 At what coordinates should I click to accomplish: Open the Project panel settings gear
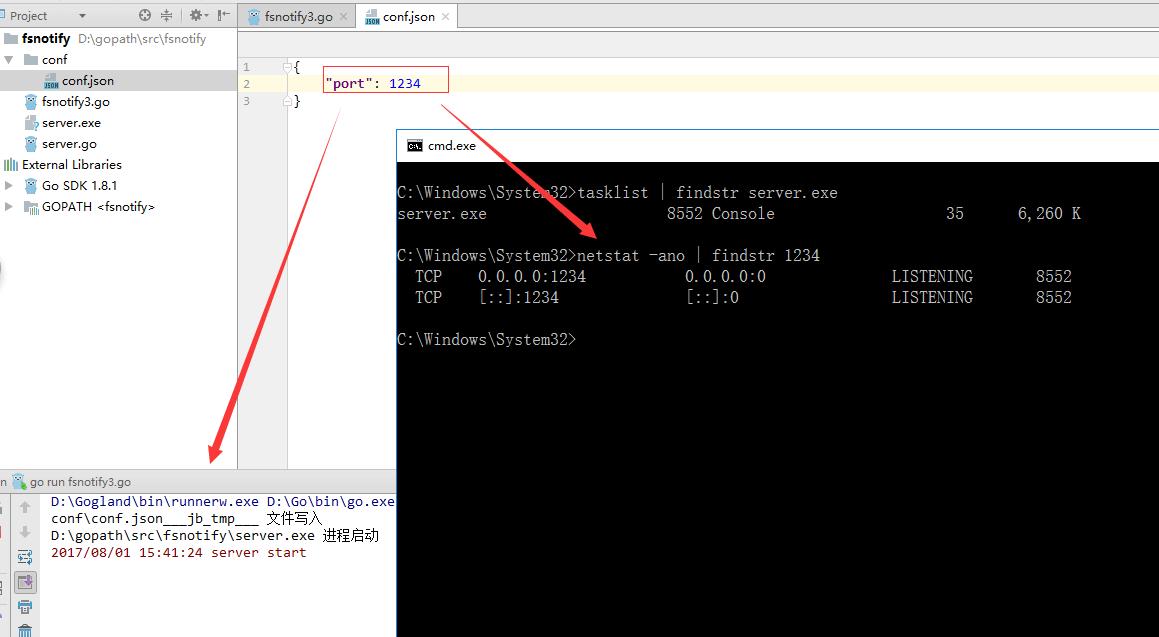[x=196, y=15]
